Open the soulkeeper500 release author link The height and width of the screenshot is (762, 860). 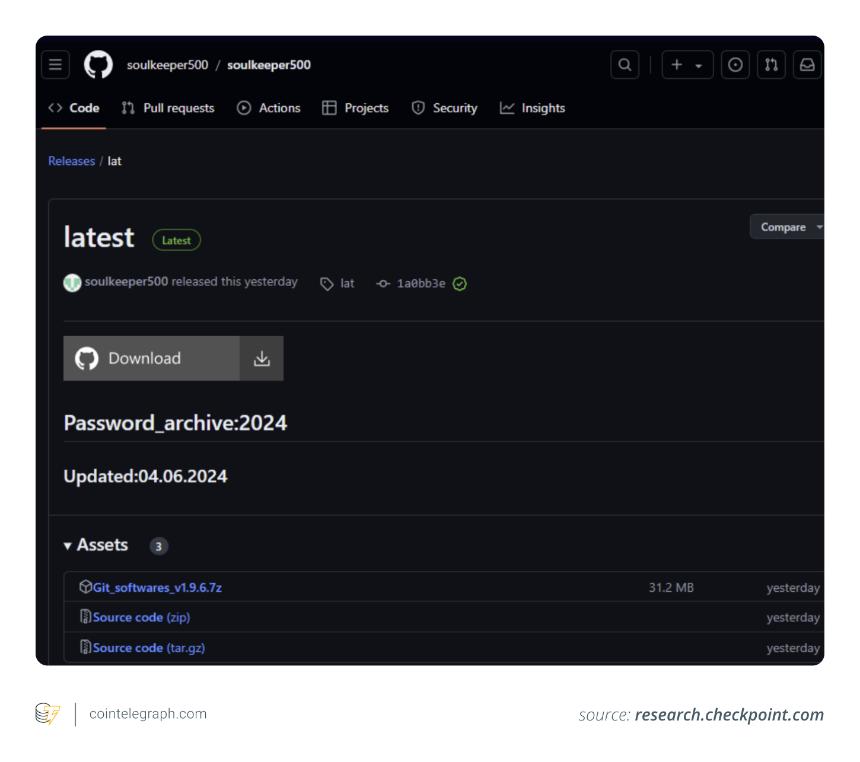click(126, 281)
